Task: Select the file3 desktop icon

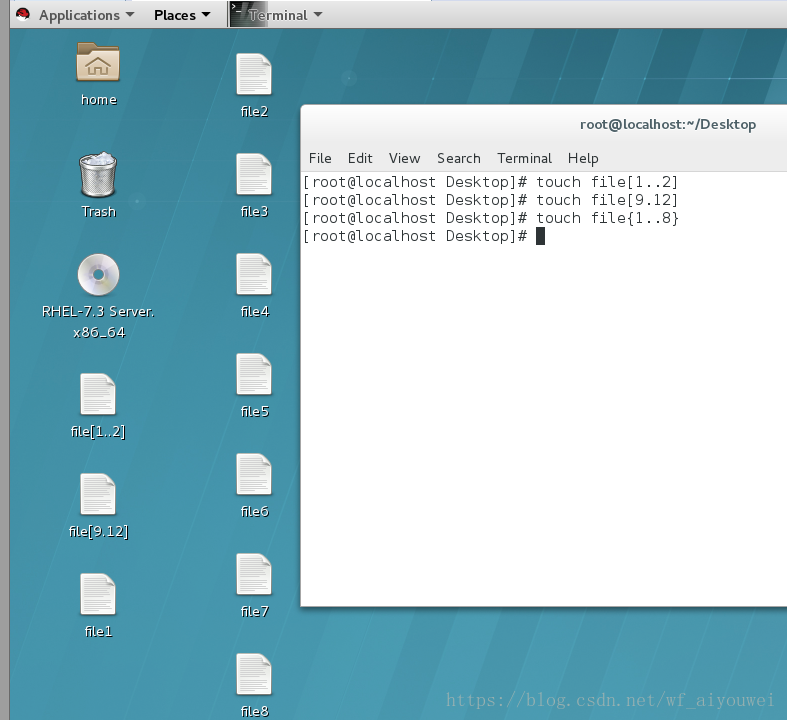Action: point(254,174)
